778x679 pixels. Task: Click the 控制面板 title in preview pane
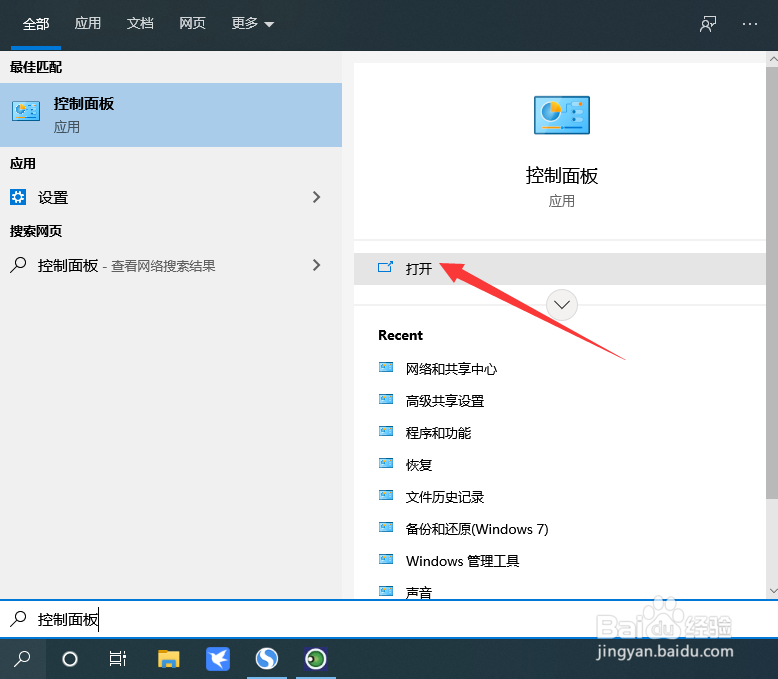click(x=562, y=176)
